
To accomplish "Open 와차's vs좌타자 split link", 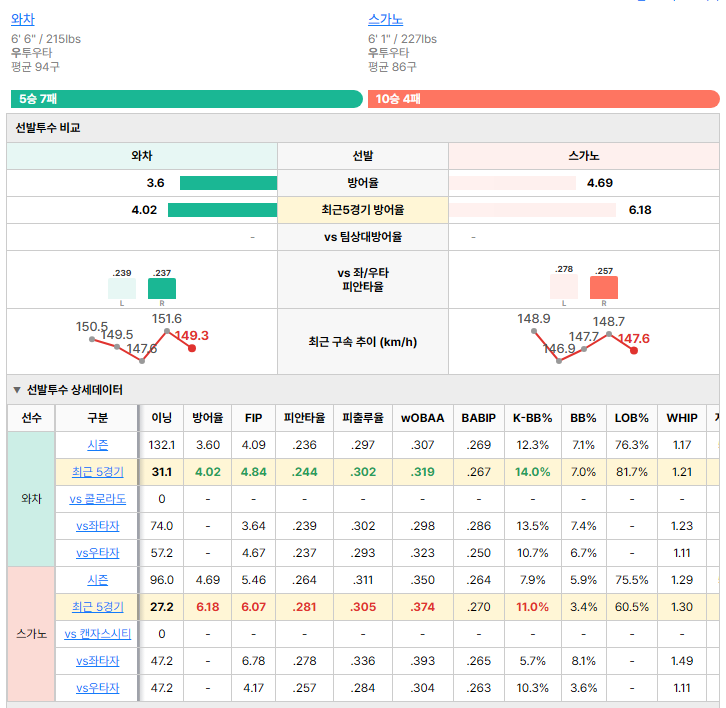I will pyautogui.click(x=98, y=526).
